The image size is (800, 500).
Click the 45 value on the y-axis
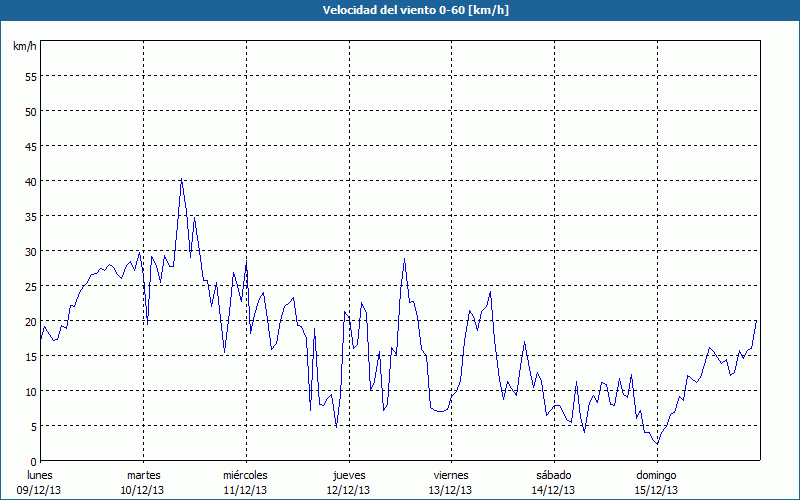pyautogui.click(x=30, y=146)
